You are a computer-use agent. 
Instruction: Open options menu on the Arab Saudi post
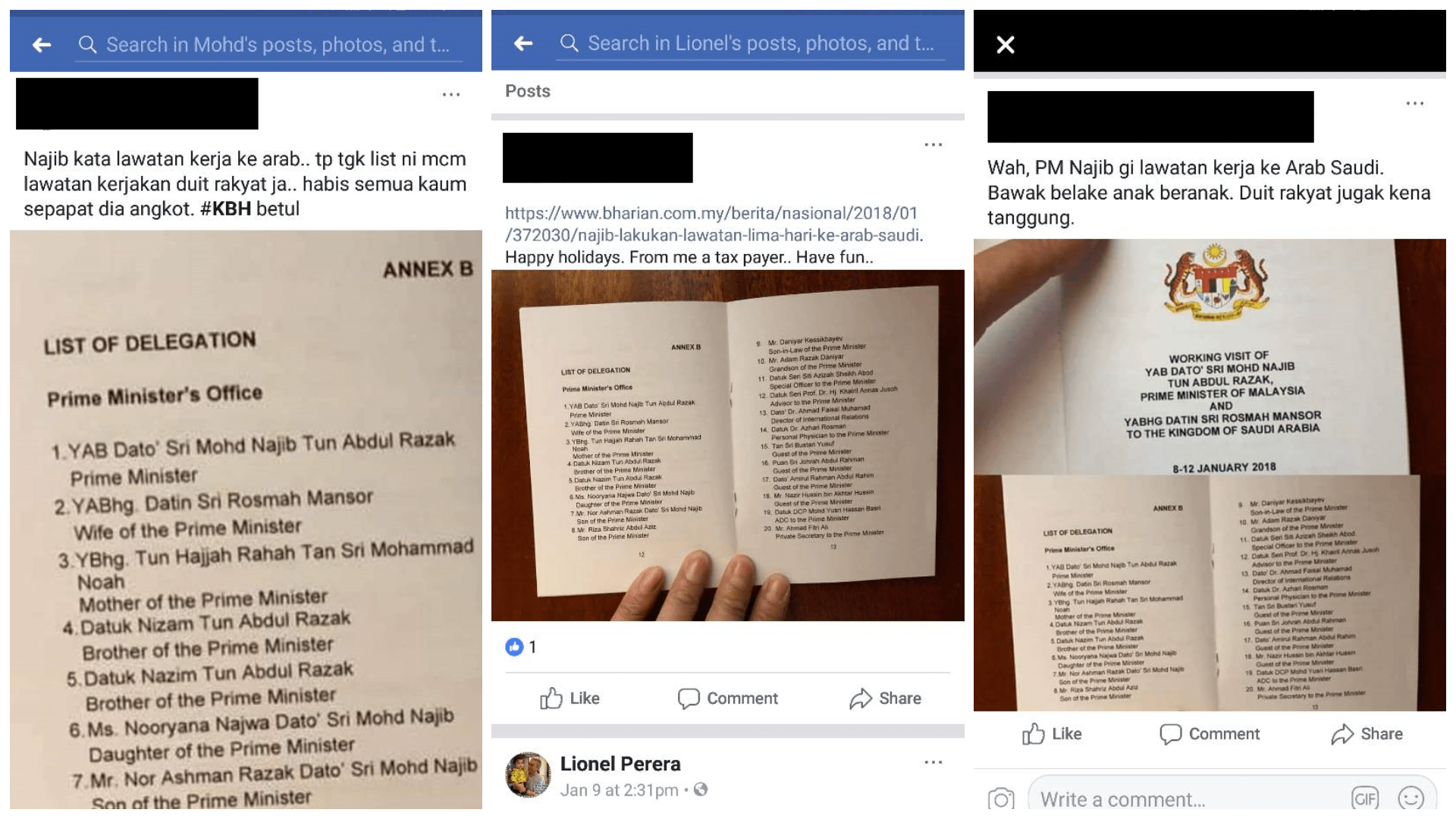[x=1415, y=103]
